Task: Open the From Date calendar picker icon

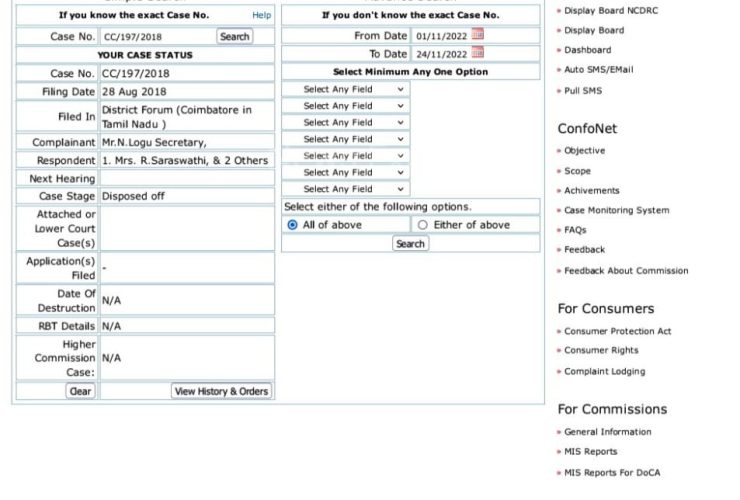Action: click(478, 34)
